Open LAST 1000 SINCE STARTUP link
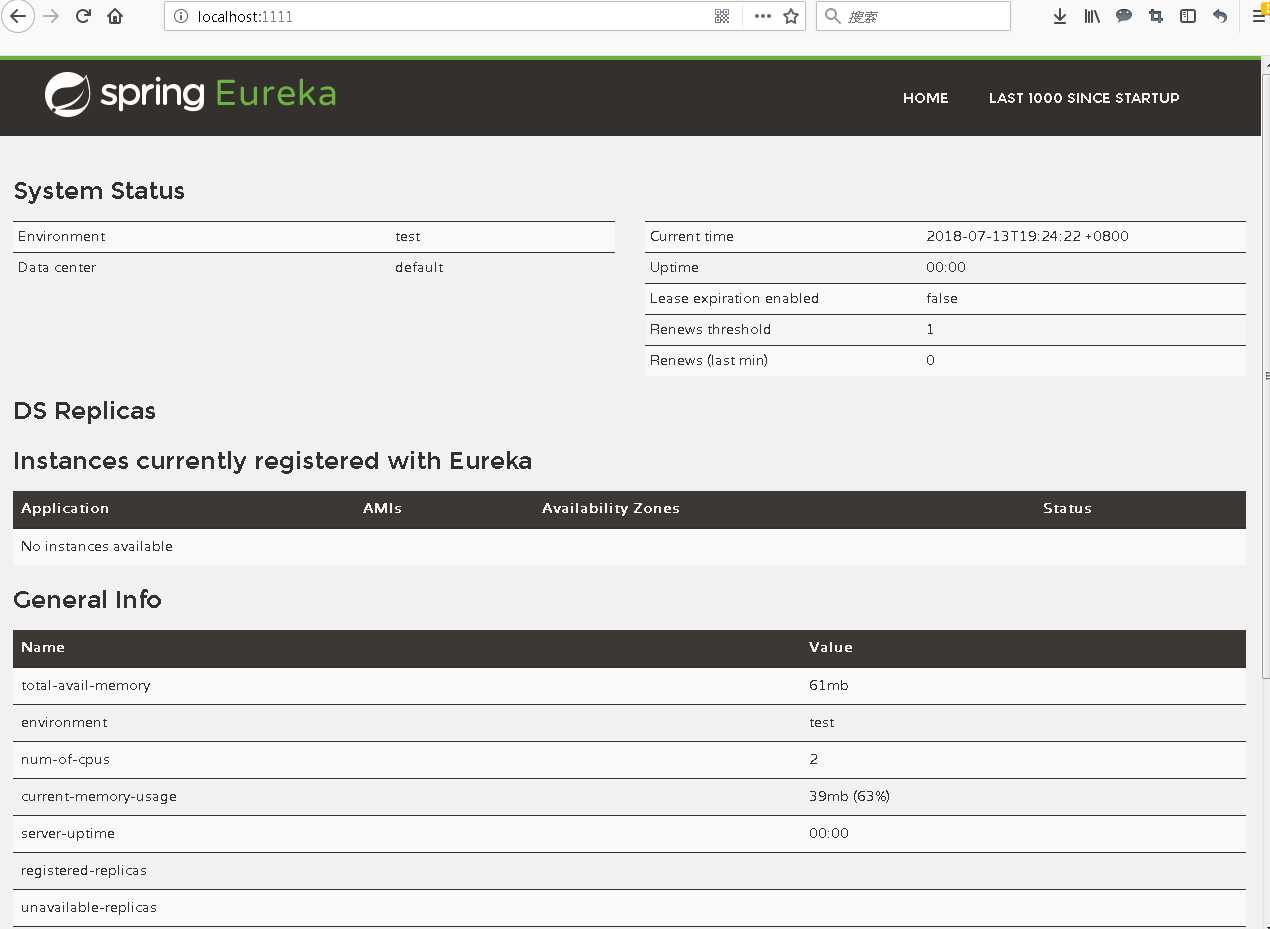This screenshot has height=929, width=1270. click(1084, 98)
